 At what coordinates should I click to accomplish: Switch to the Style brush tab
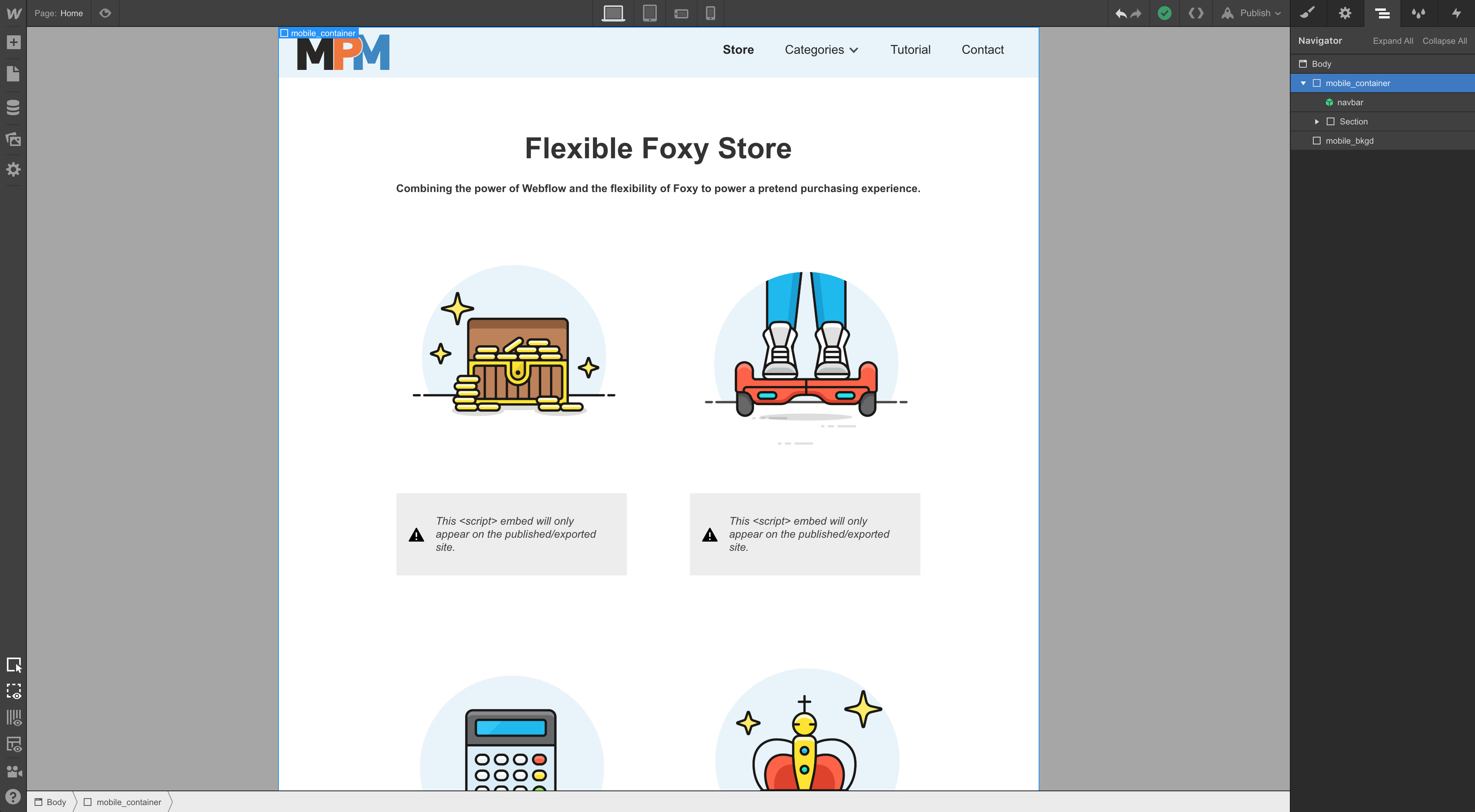click(1308, 13)
